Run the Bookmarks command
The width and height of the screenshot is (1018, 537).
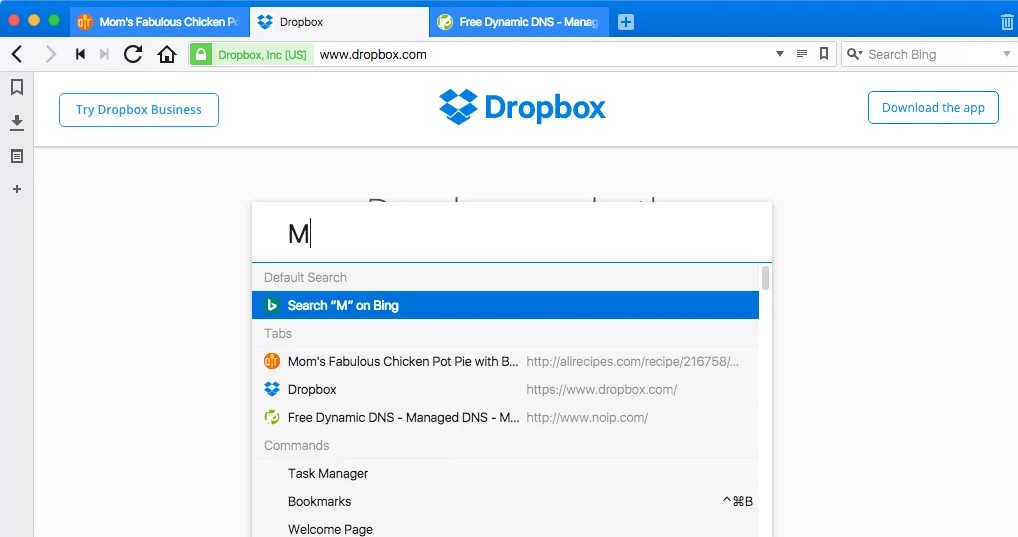[505, 501]
